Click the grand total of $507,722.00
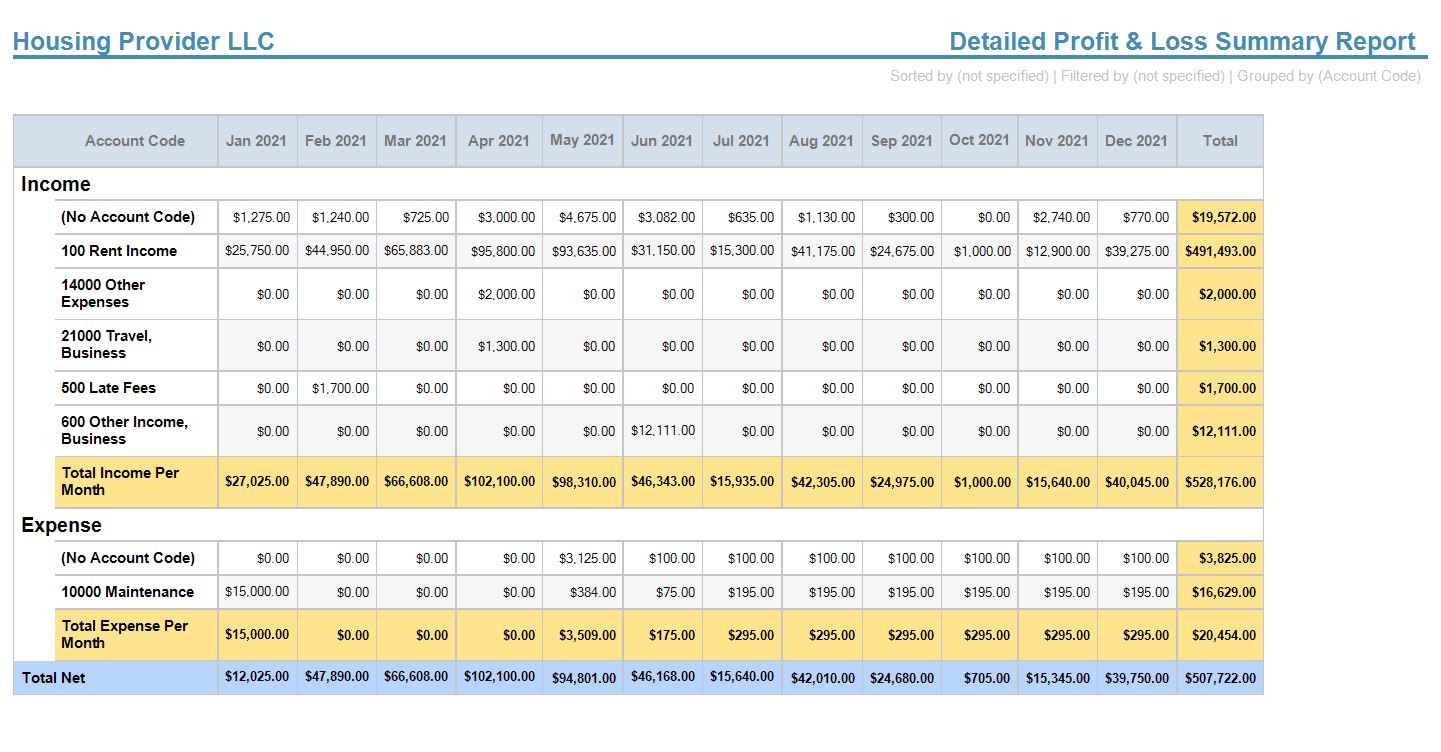Image resolution: width=1441 pixels, height=752 pixels. tap(1220, 678)
